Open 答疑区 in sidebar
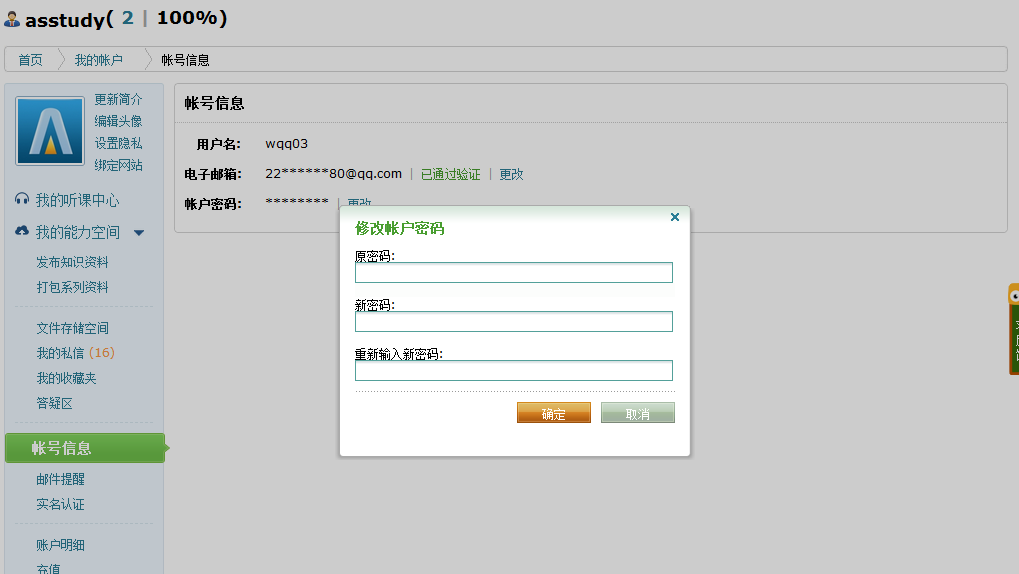Screen dimensions: 1019x574 click(x=55, y=403)
